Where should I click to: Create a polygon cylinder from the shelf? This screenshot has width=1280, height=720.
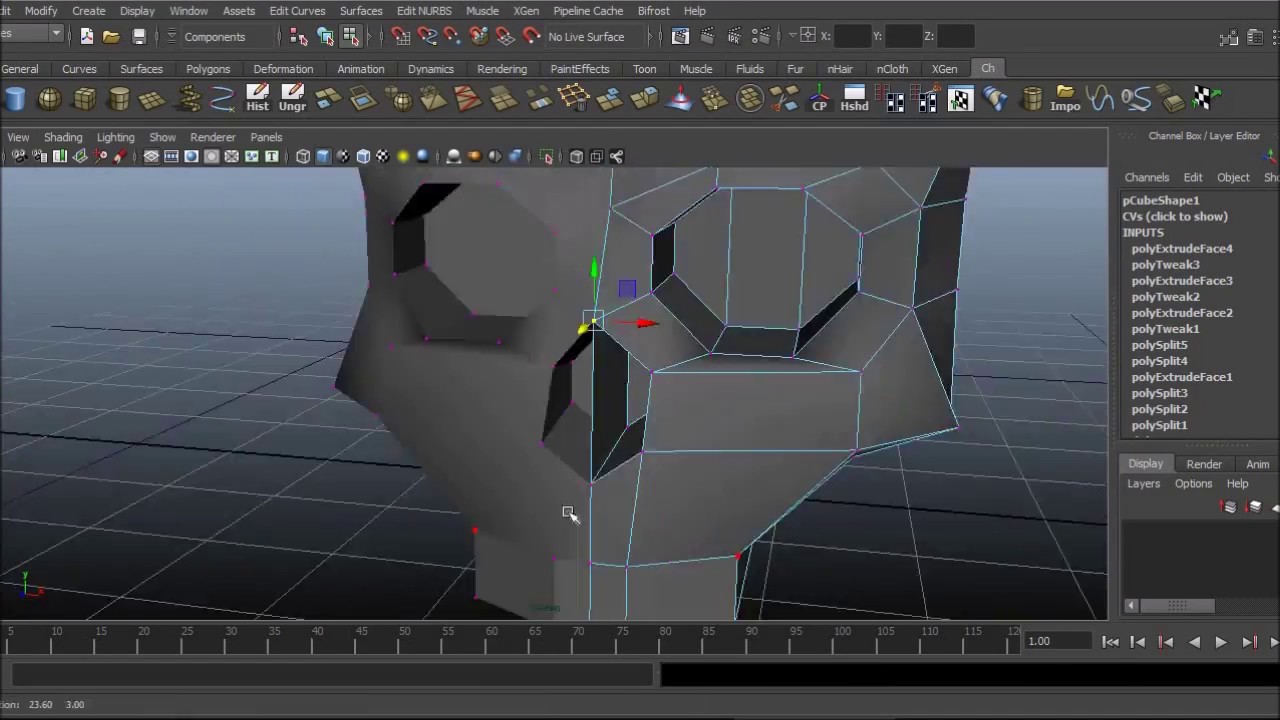click(x=119, y=99)
